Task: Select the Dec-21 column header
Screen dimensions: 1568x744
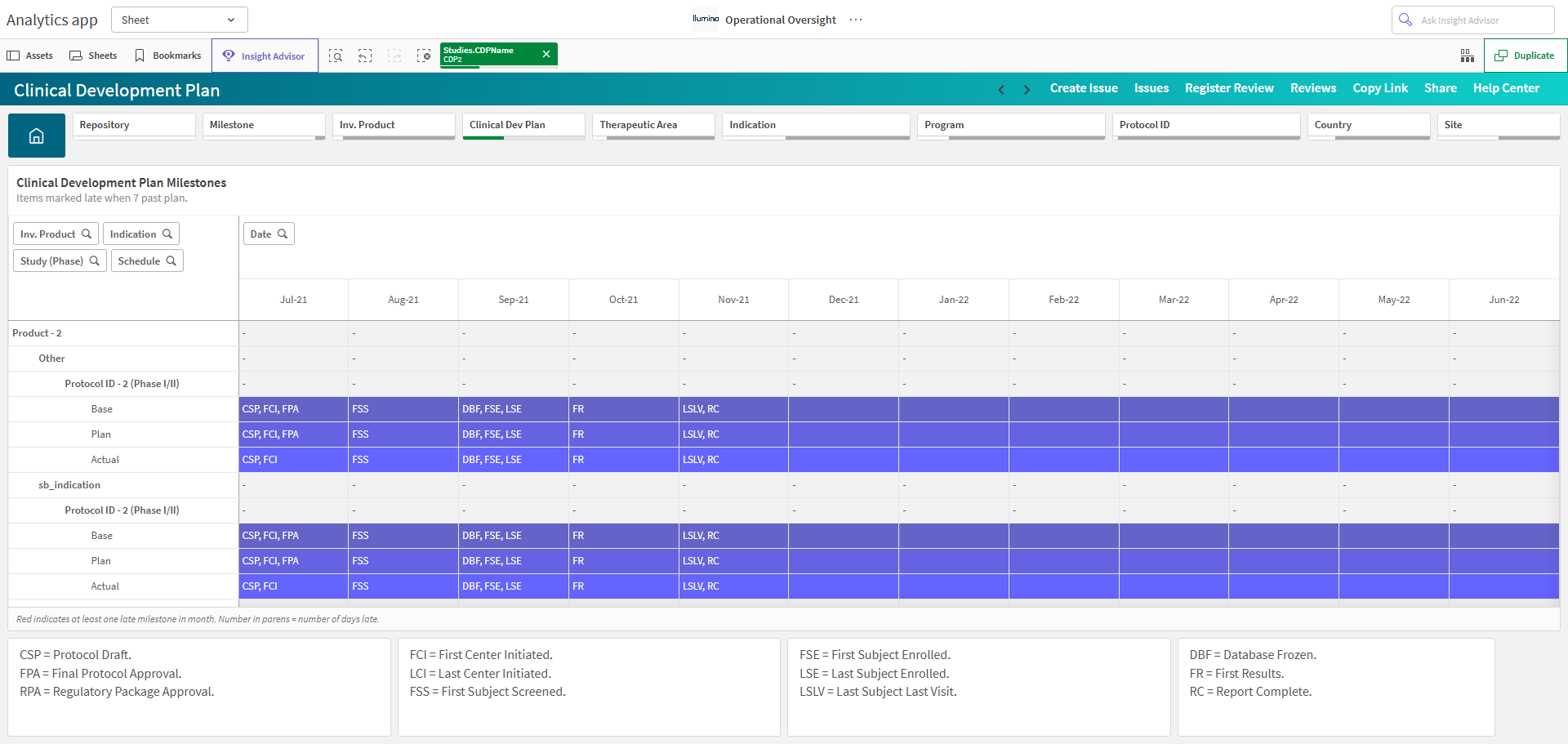Action: [x=844, y=300]
